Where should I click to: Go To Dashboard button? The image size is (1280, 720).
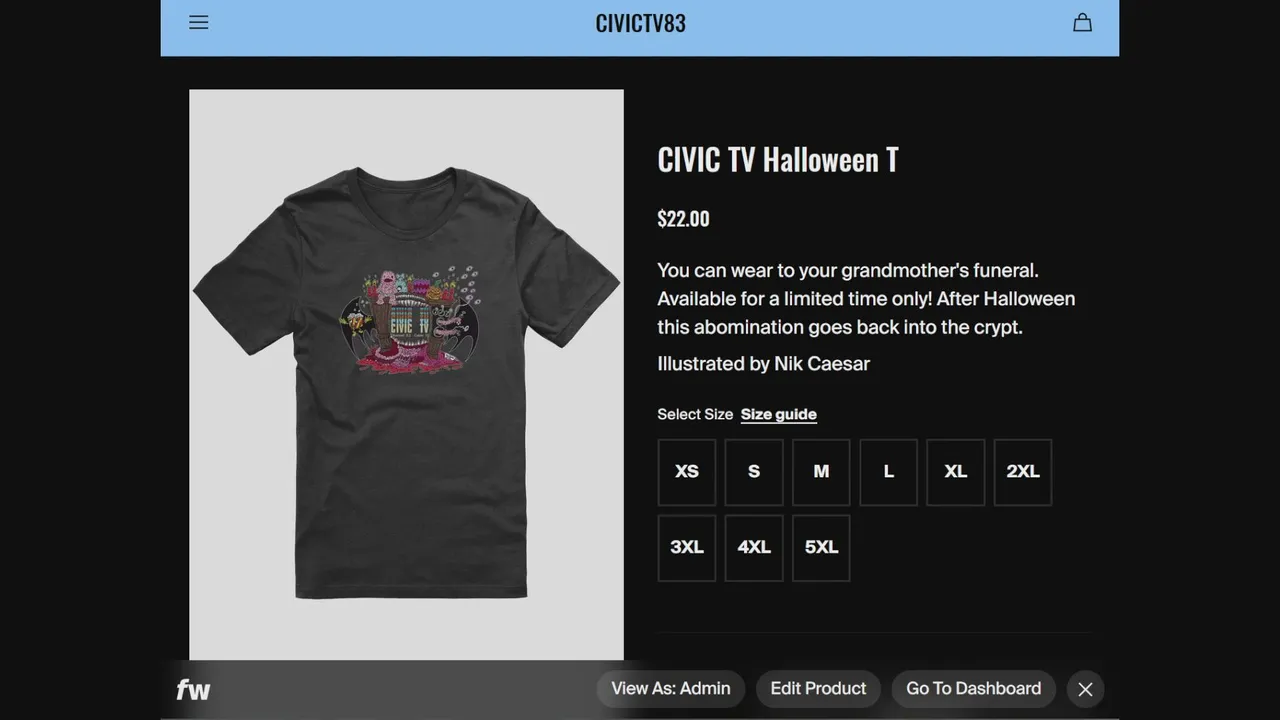click(974, 689)
